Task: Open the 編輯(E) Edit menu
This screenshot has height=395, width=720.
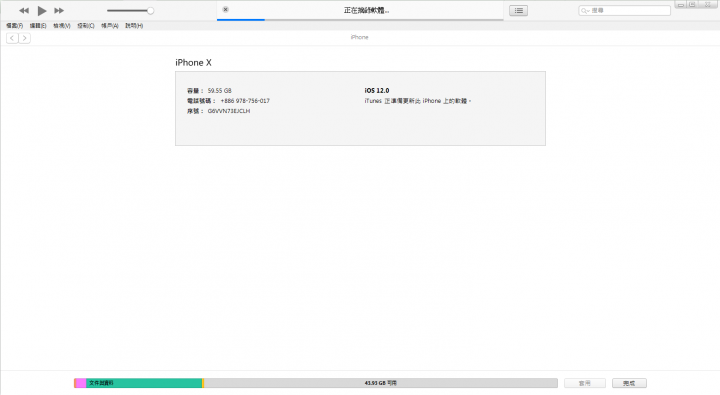Action: [38, 26]
